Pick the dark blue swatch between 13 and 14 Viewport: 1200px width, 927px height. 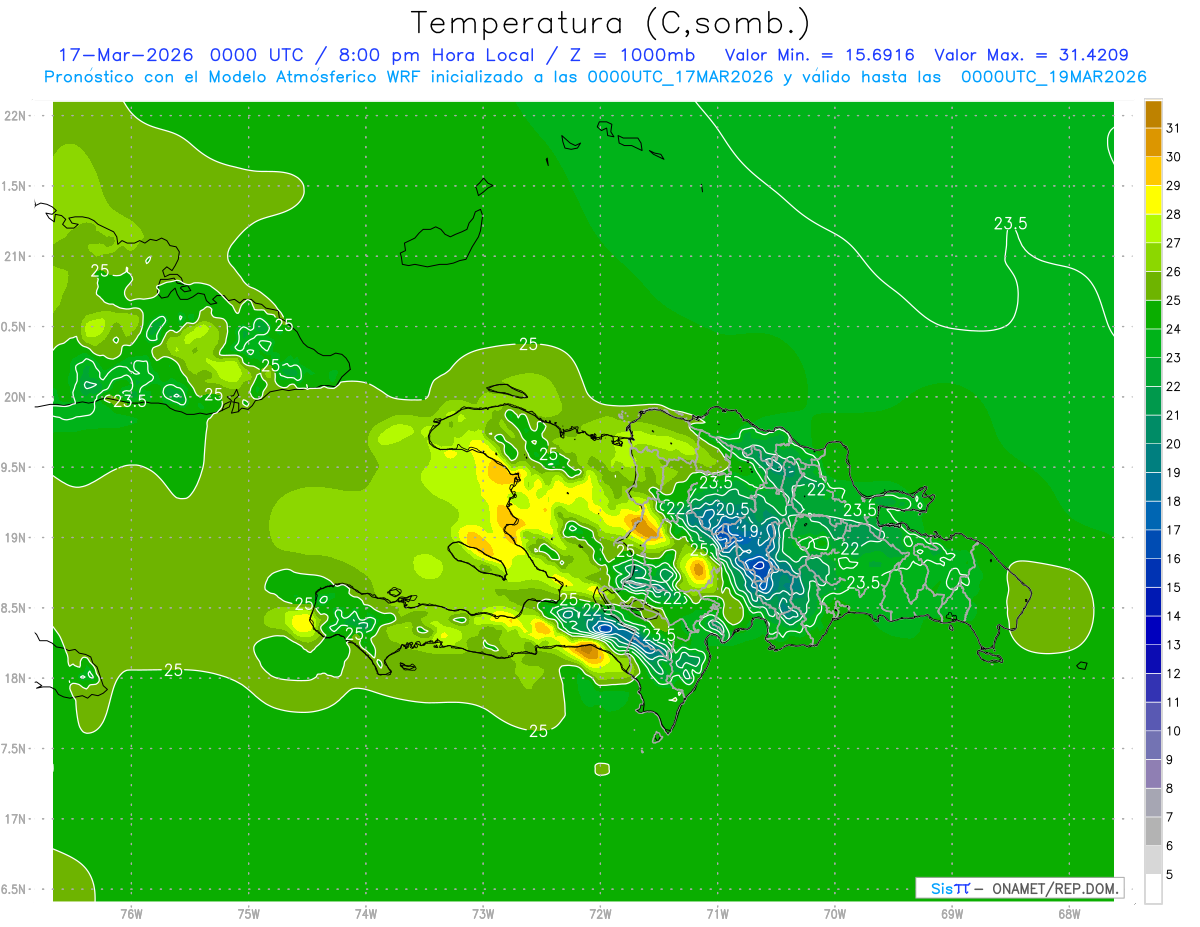click(x=1153, y=630)
